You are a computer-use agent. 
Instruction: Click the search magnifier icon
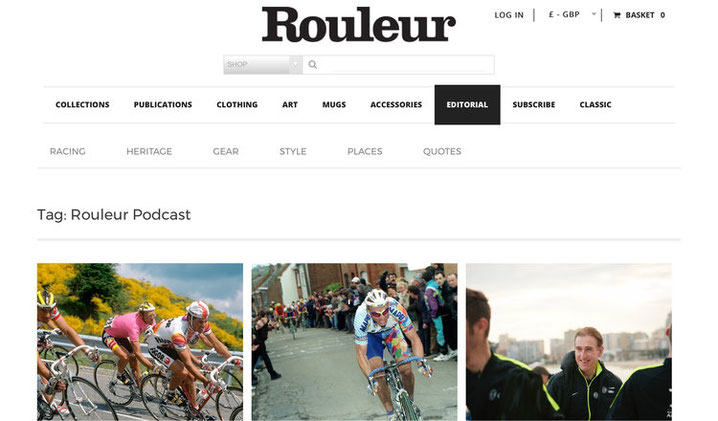pyautogui.click(x=313, y=65)
